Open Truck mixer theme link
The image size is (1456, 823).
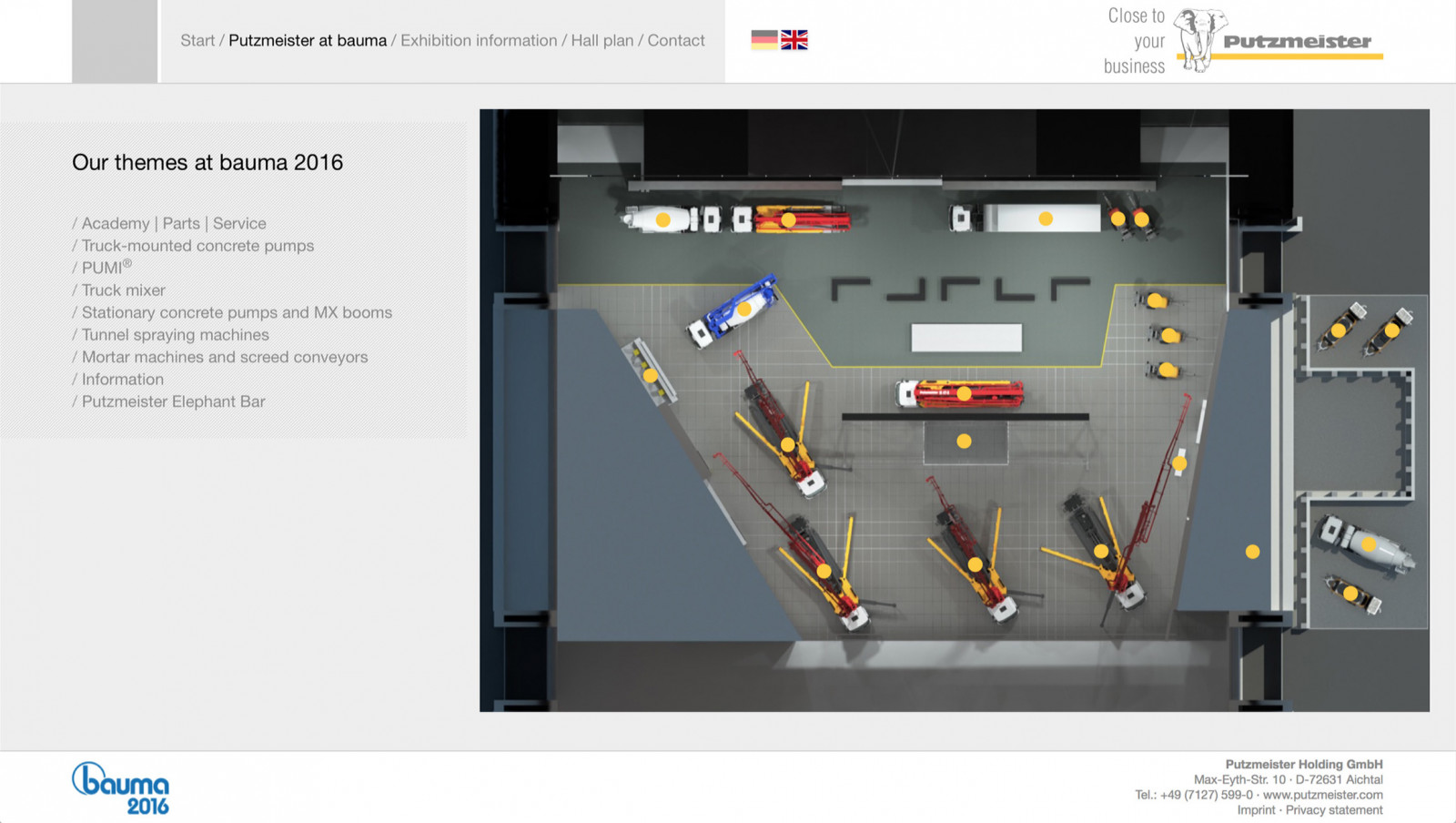pyautogui.click(x=124, y=290)
